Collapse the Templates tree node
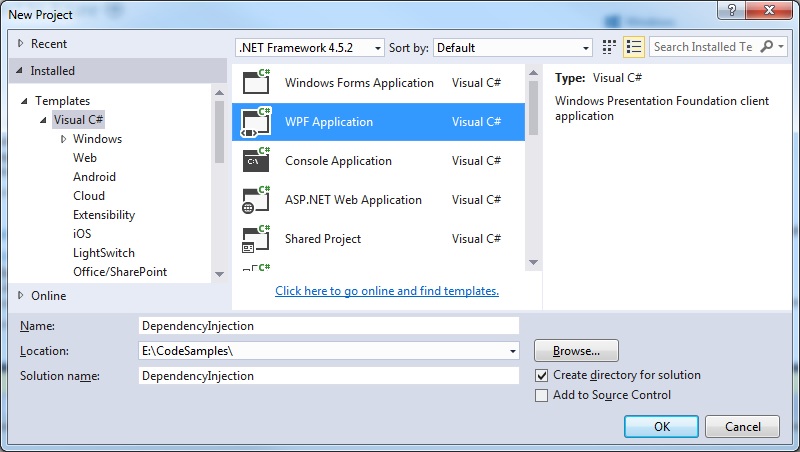The width and height of the screenshot is (800, 452). tap(24, 101)
